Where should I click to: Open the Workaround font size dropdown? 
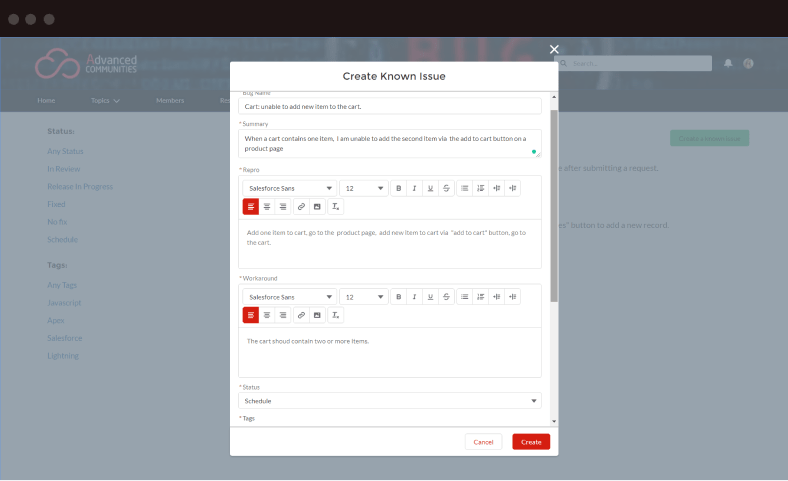[363, 297]
